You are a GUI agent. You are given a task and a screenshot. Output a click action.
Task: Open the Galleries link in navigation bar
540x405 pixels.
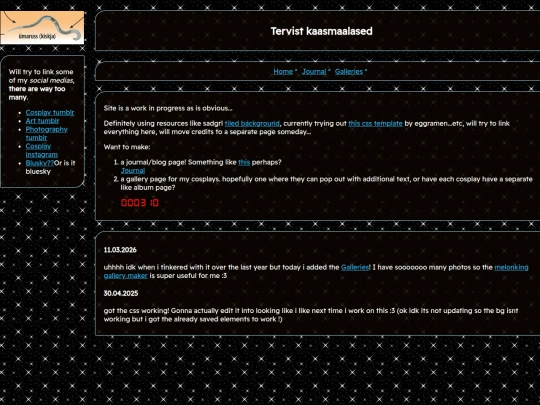click(x=349, y=72)
